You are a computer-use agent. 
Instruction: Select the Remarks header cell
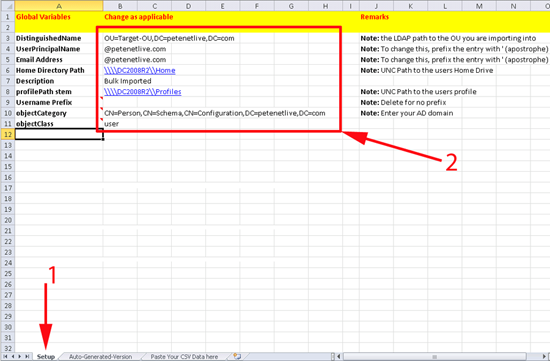click(375, 17)
